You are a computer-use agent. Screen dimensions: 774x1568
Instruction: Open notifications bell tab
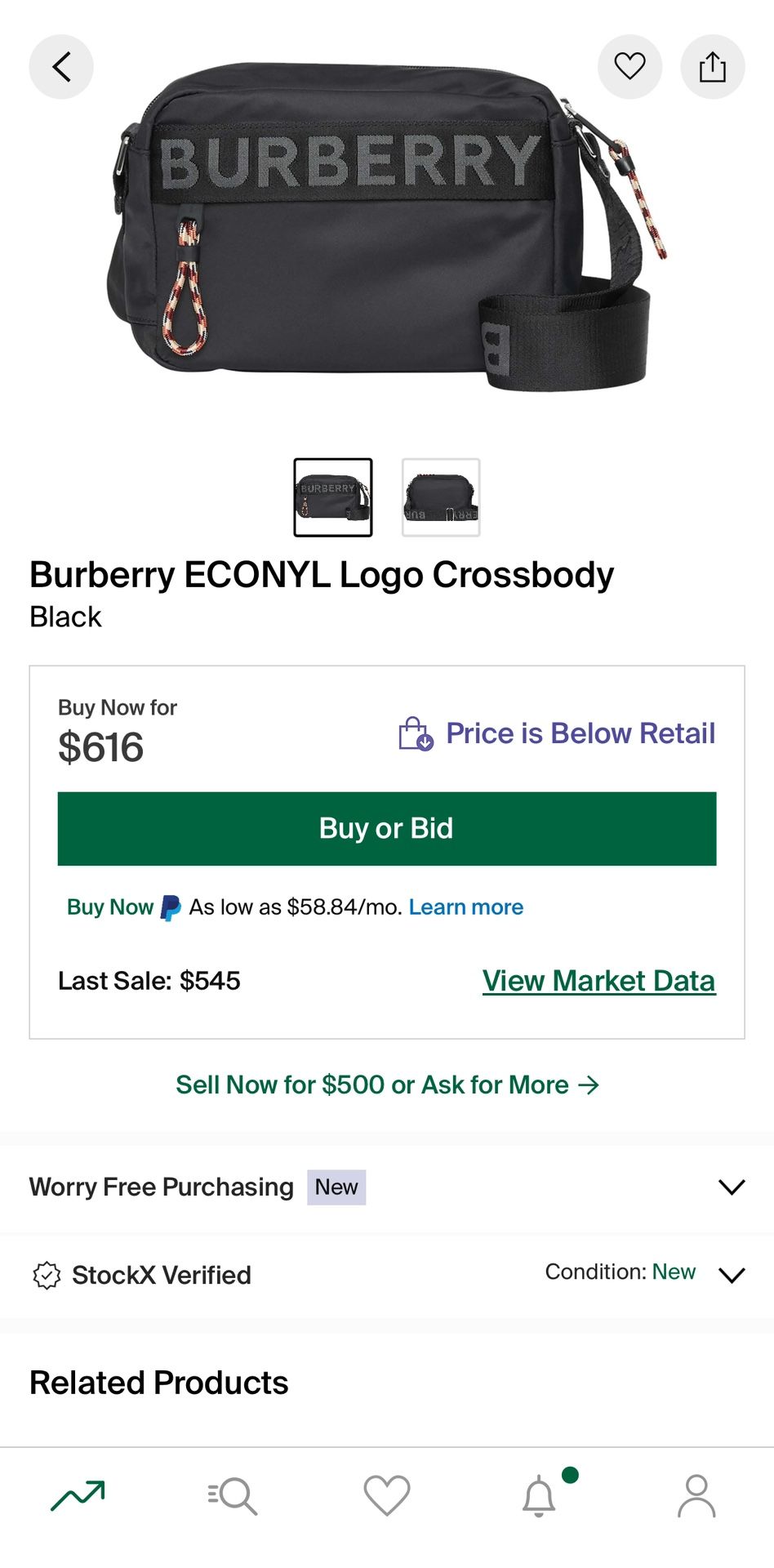click(539, 1496)
